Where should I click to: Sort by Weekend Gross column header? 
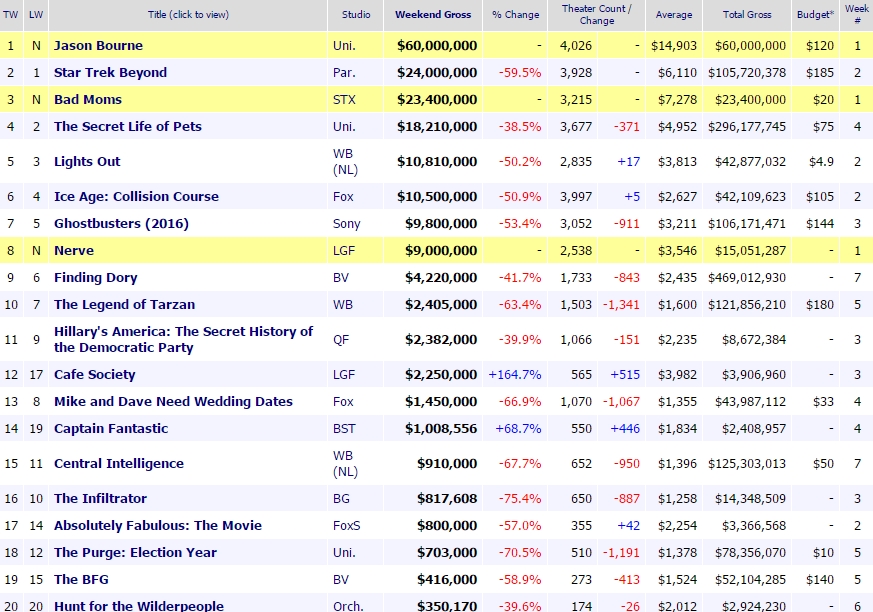(x=433, y=14)
